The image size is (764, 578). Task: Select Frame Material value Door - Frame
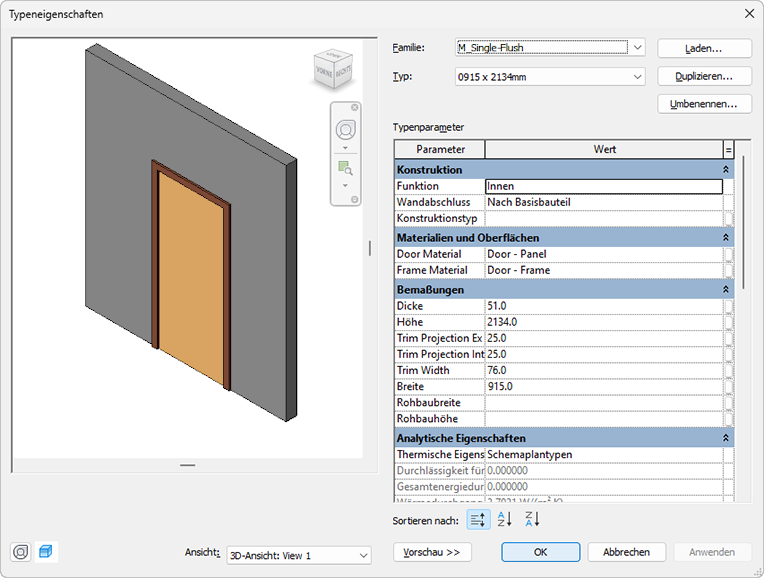pos(604,270)
